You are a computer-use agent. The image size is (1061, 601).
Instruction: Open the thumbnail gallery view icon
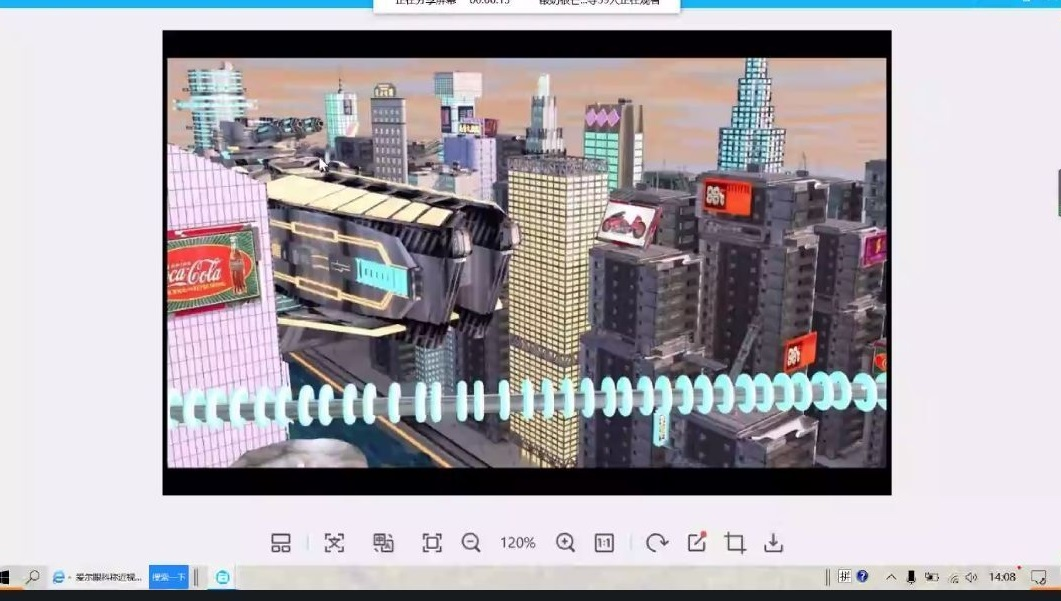281,543
